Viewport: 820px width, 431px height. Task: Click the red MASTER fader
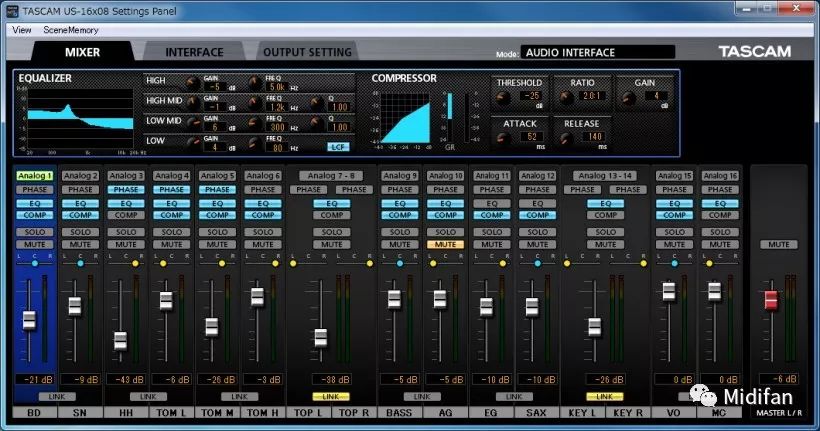pos(771,300)
